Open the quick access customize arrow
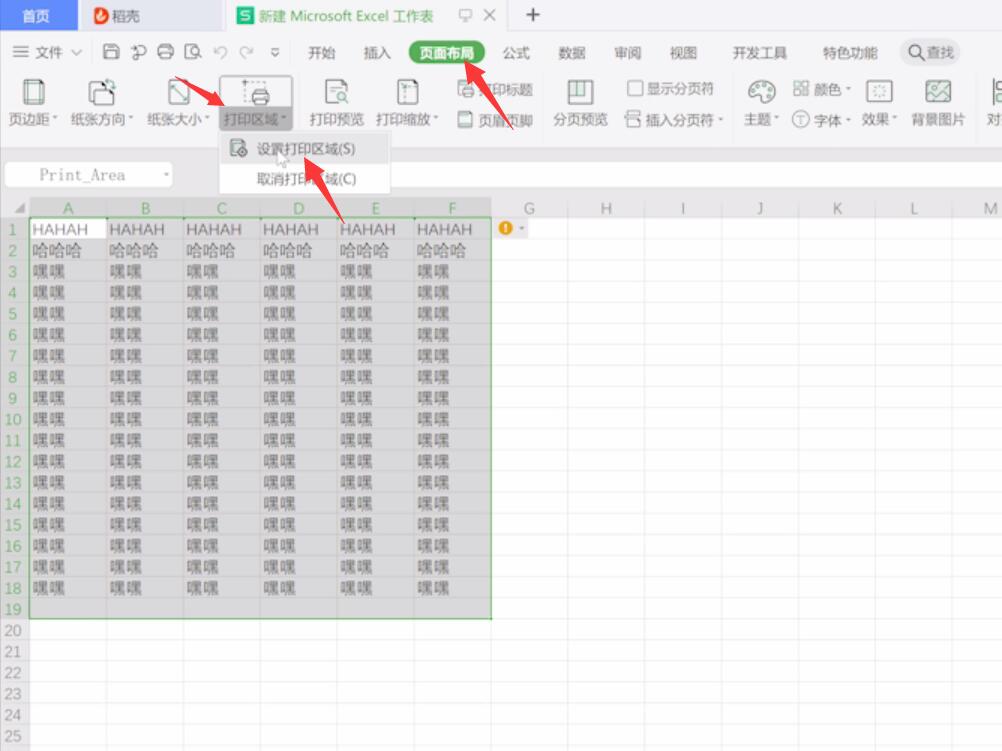The height and width of the screenshot is (751, 1002). 275,52
